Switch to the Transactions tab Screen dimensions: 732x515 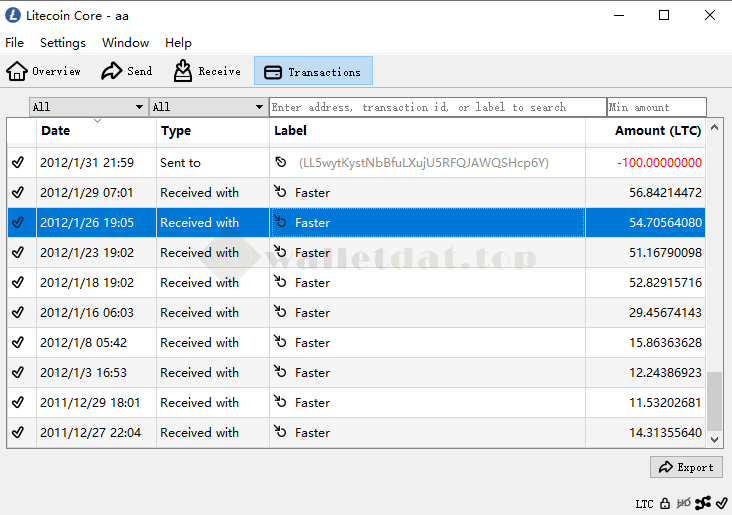click(313, 71)
